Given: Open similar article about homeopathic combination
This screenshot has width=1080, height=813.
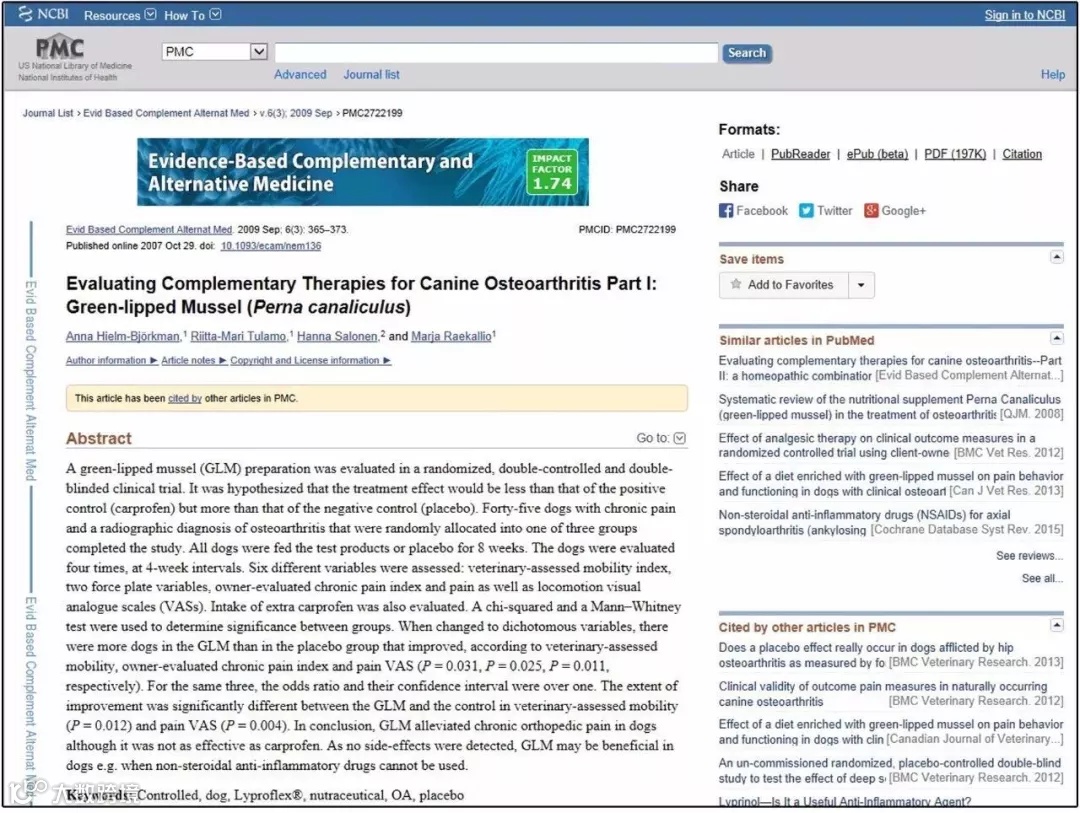Looking at the screenshot, I should tap(890, 368).
